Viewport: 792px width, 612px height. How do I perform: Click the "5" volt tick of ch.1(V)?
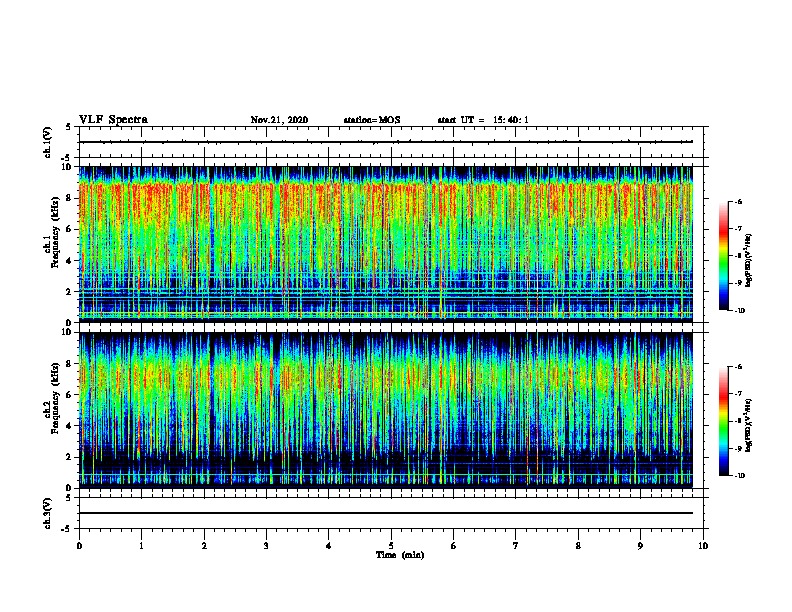coord(69,127)
